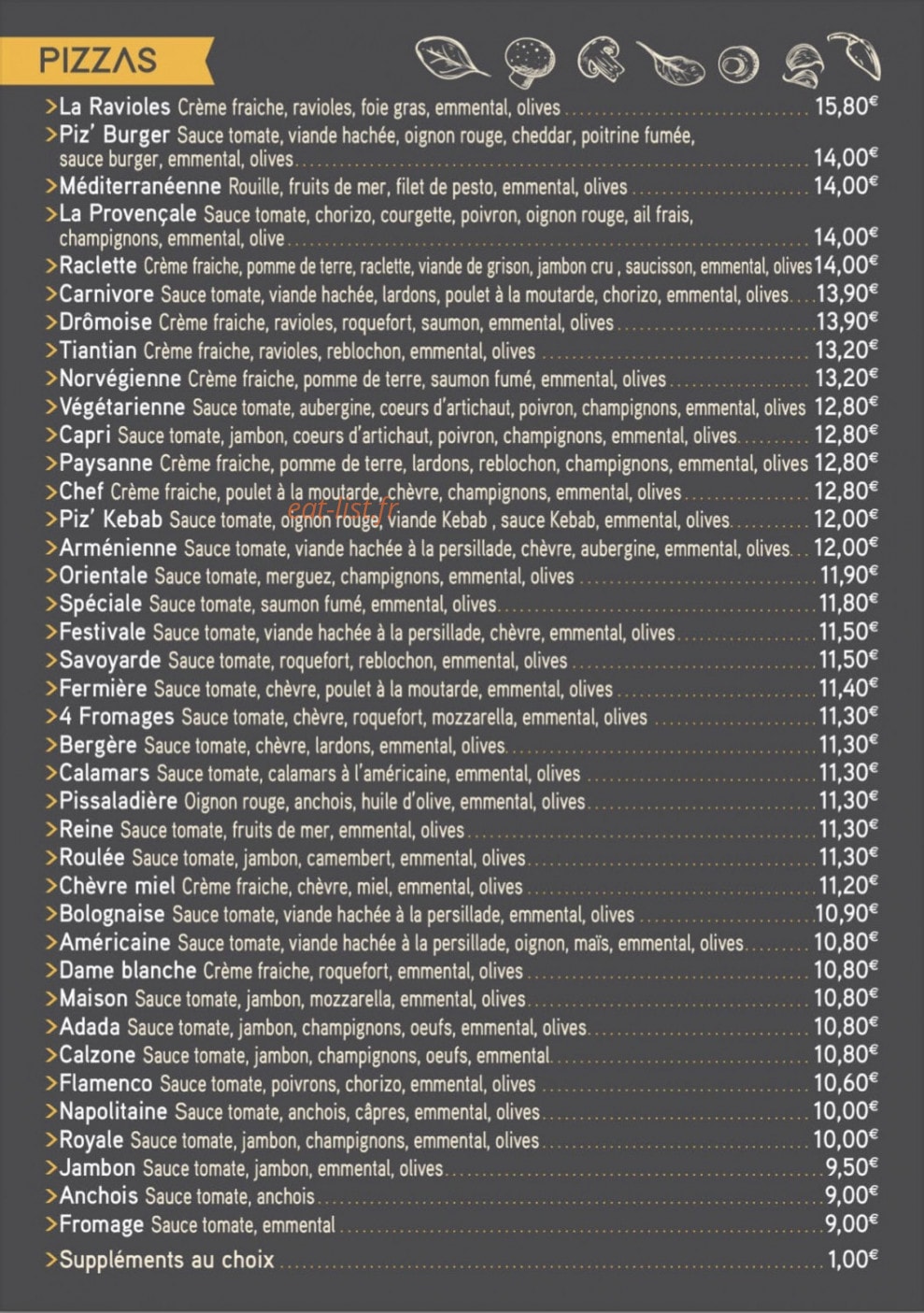924x1313 pixels.
Task: Click the PIZZAS yellow header banner
Action: [x=106, y=60]
